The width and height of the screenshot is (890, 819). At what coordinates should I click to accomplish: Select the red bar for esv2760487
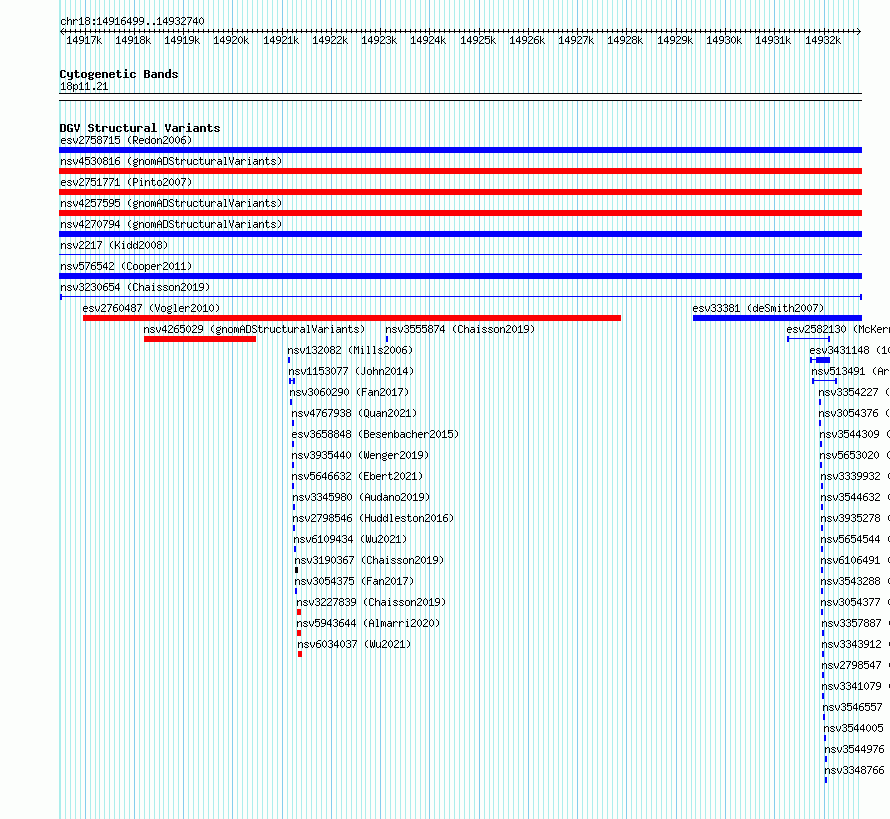coord(352,318)
